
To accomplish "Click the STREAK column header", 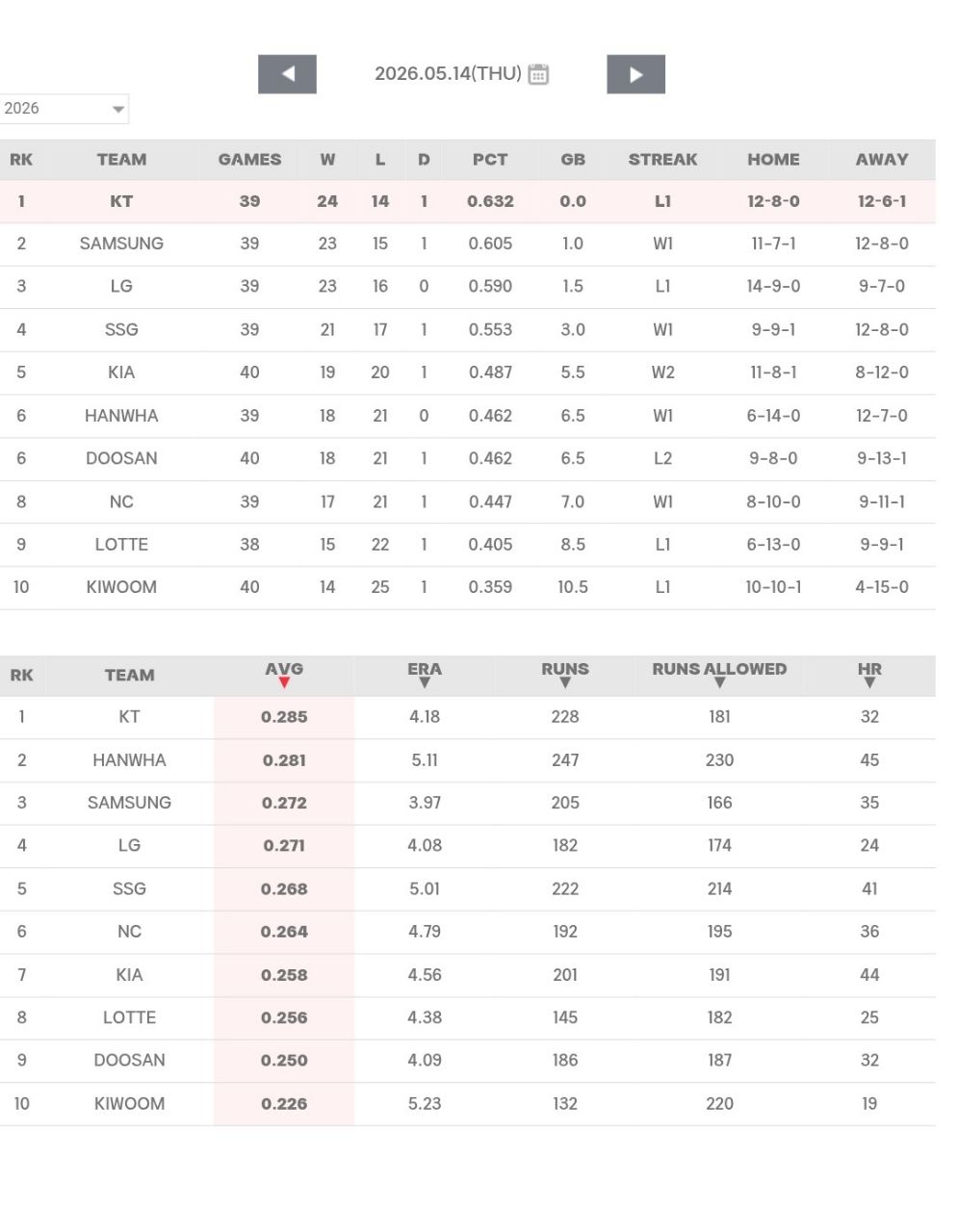I will pos(662,160).
